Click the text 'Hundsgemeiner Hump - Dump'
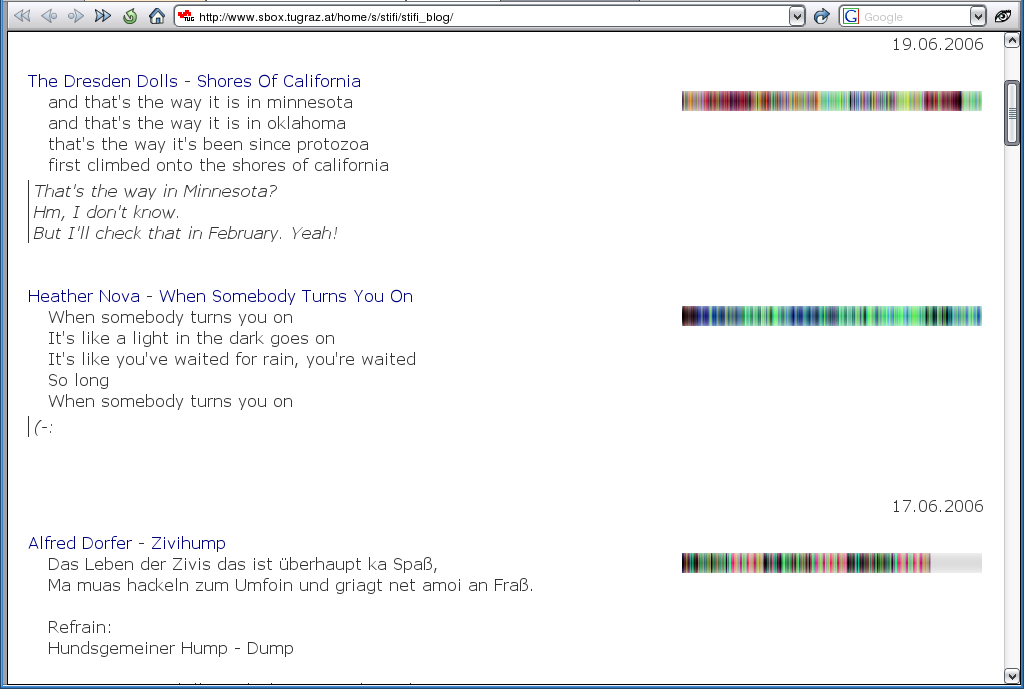Viewport: 1024px width, 689px height. (x=170, y=649)
